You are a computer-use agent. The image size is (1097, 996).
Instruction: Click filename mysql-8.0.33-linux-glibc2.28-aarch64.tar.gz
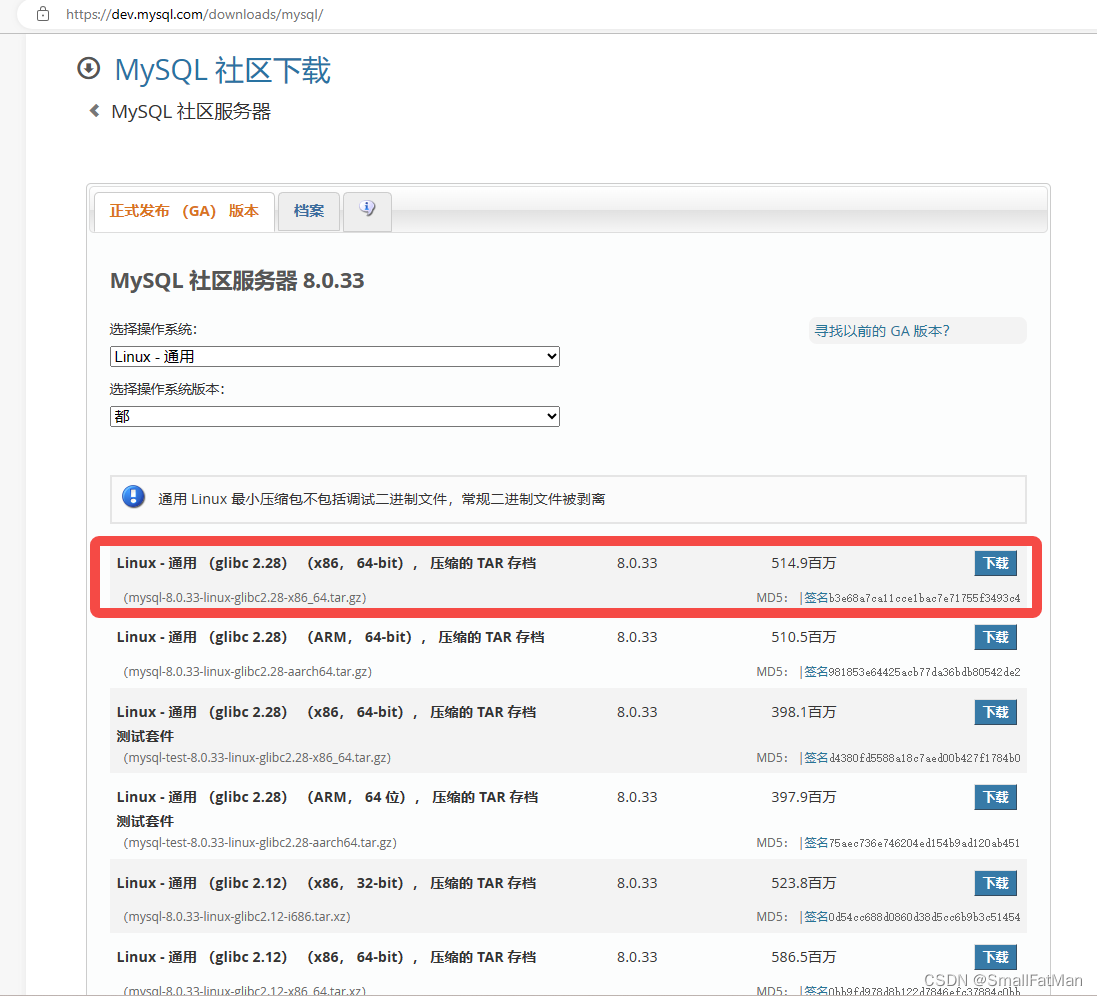click(x=247, y=672)
